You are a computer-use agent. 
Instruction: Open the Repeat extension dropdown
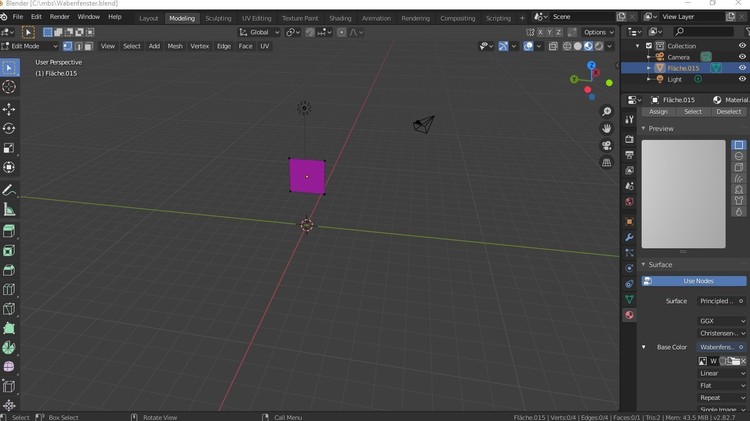click(x=721, y=398)
